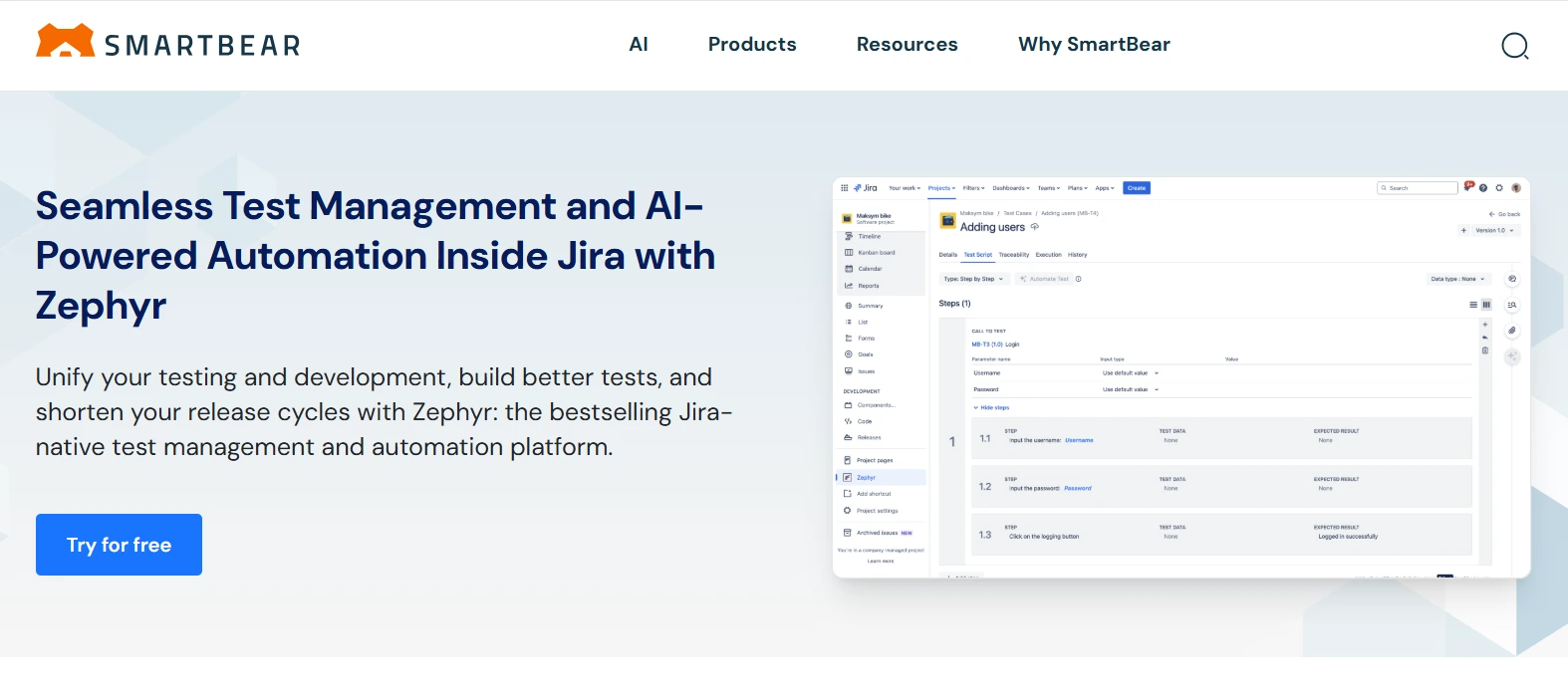The image size is (1568, 697).
Task: Select Timeline in the Jira sidebar
Action: click(x=863, y=236)
